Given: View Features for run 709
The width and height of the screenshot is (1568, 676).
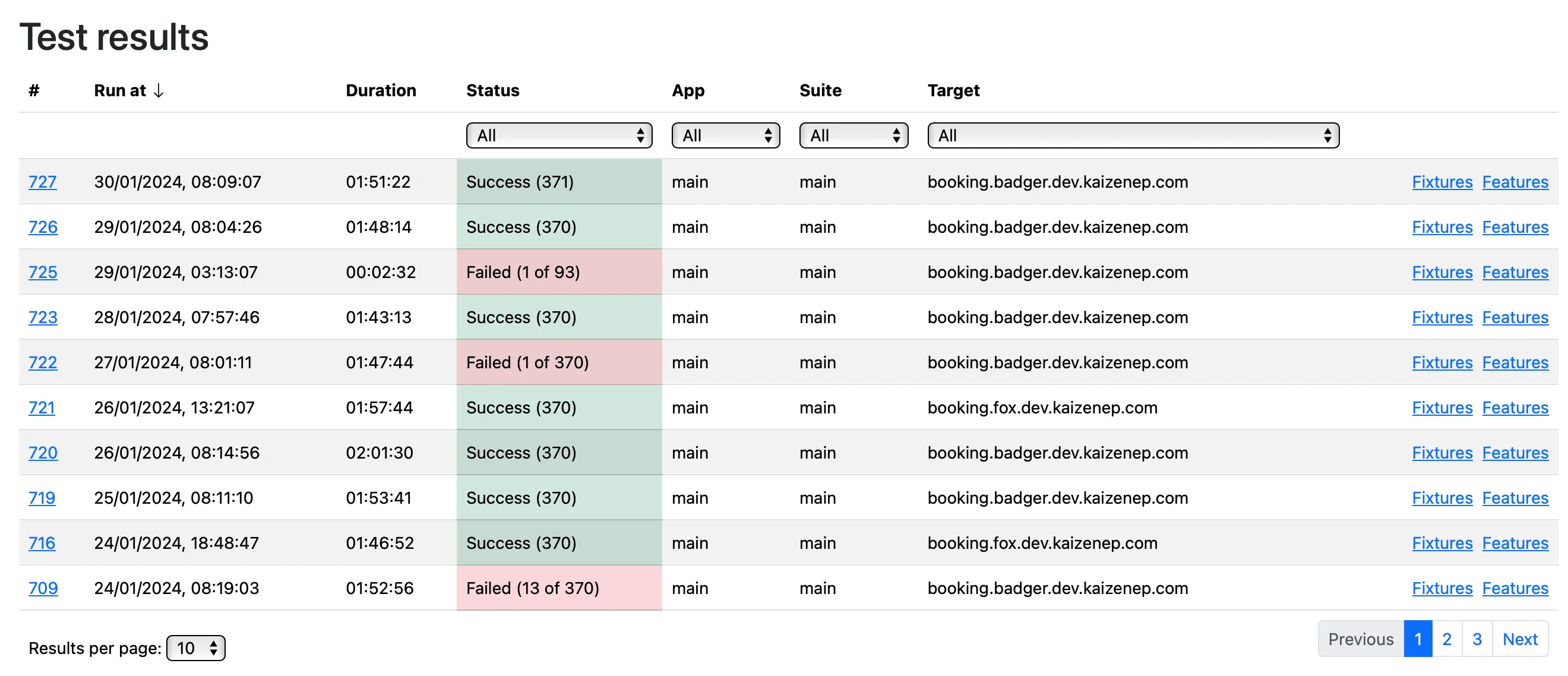Looking at the screenshot, I should coord(1516,587).
